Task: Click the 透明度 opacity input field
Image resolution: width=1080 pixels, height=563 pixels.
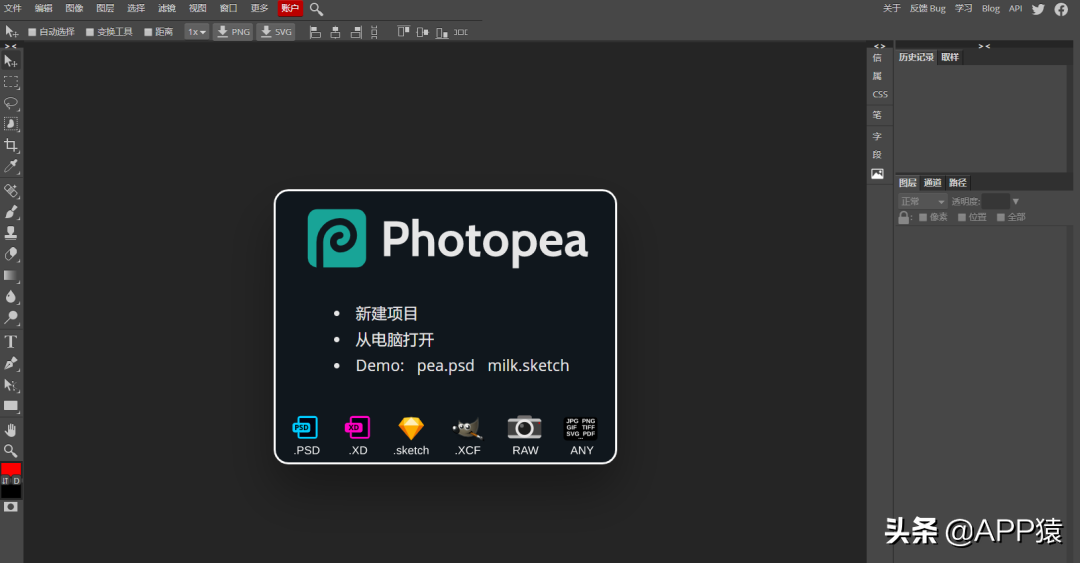Action: coord(995,201)
